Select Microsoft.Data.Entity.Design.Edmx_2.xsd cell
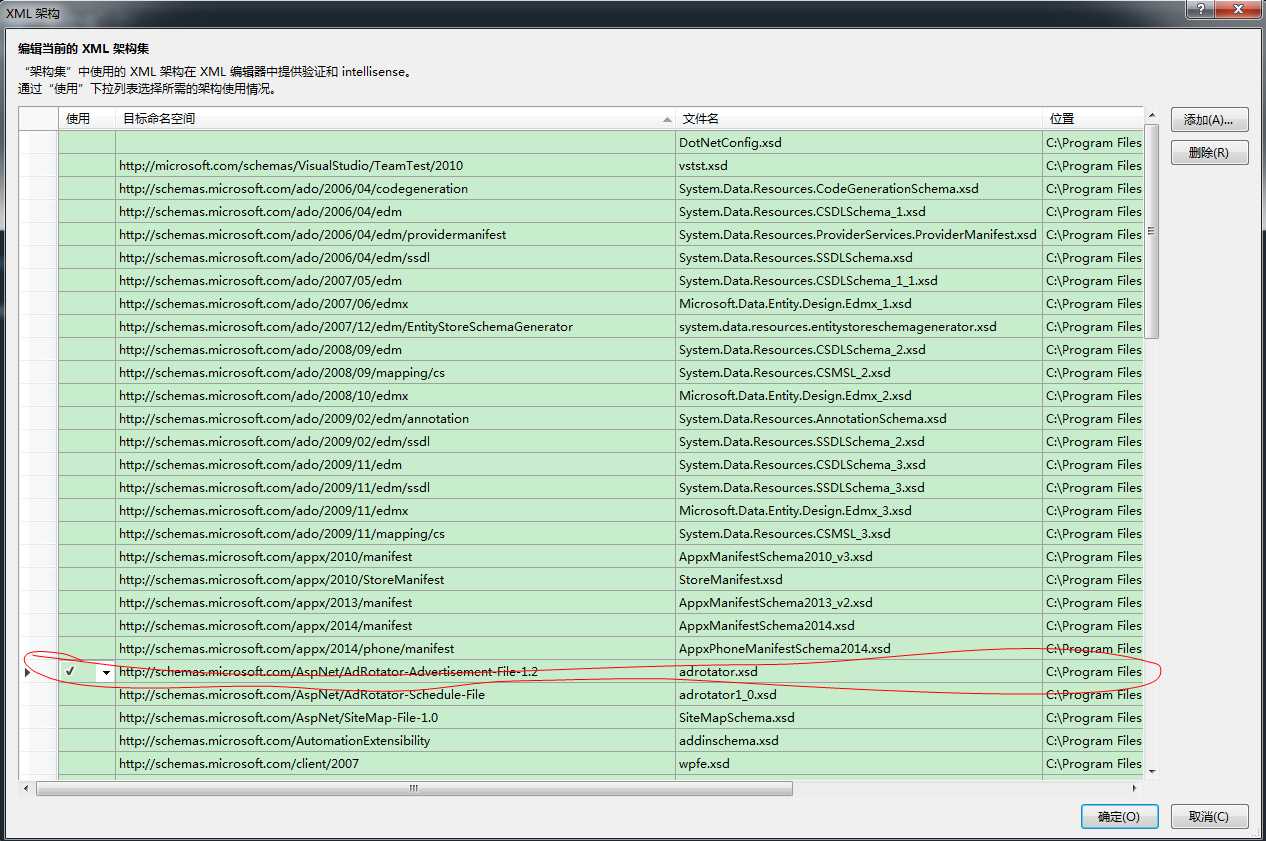The width and height of the screenshot is (1266, 841). pyautogui.click(x=859, y=396)
